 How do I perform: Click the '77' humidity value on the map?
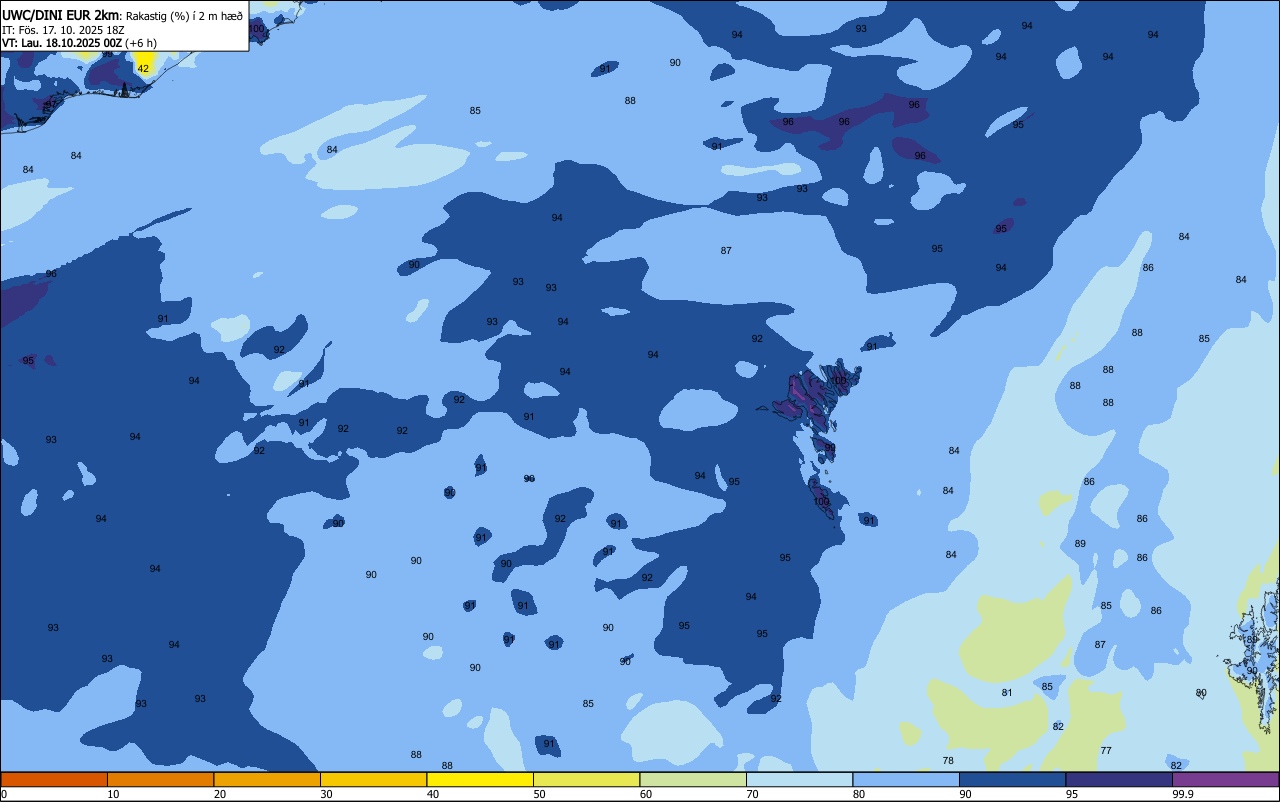pos(1106,751)
